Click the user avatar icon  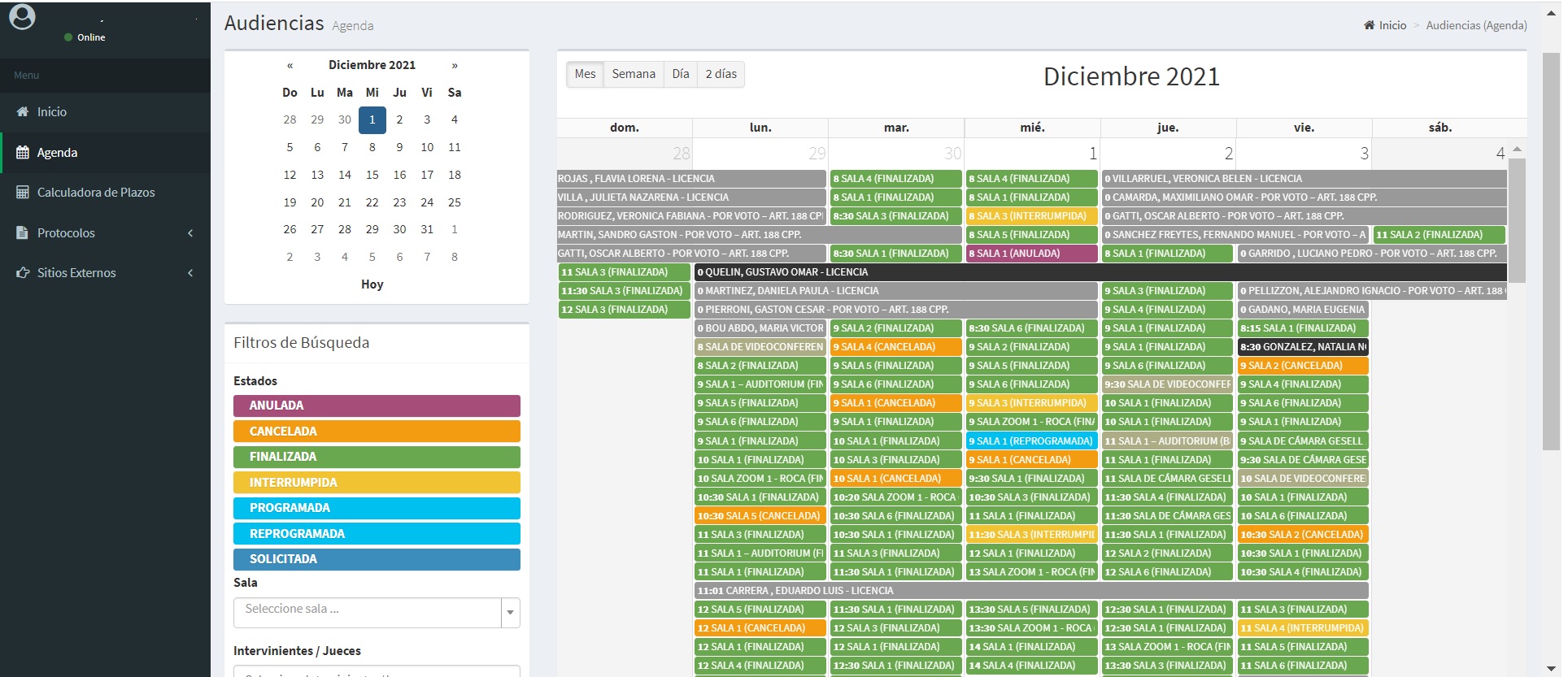pos(22,17)
